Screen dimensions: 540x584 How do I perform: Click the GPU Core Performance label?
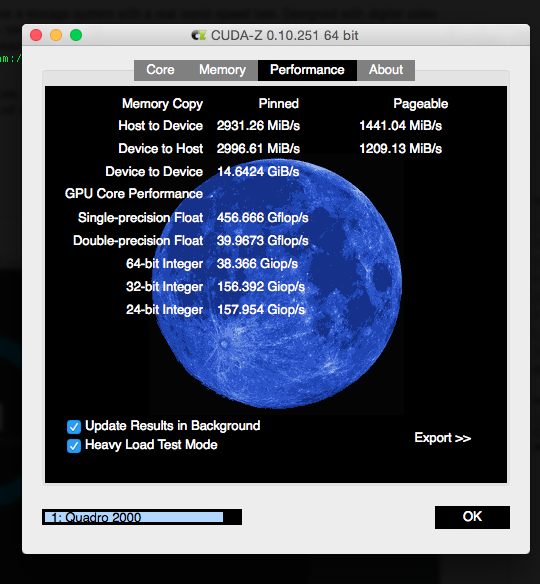point(134,194)
